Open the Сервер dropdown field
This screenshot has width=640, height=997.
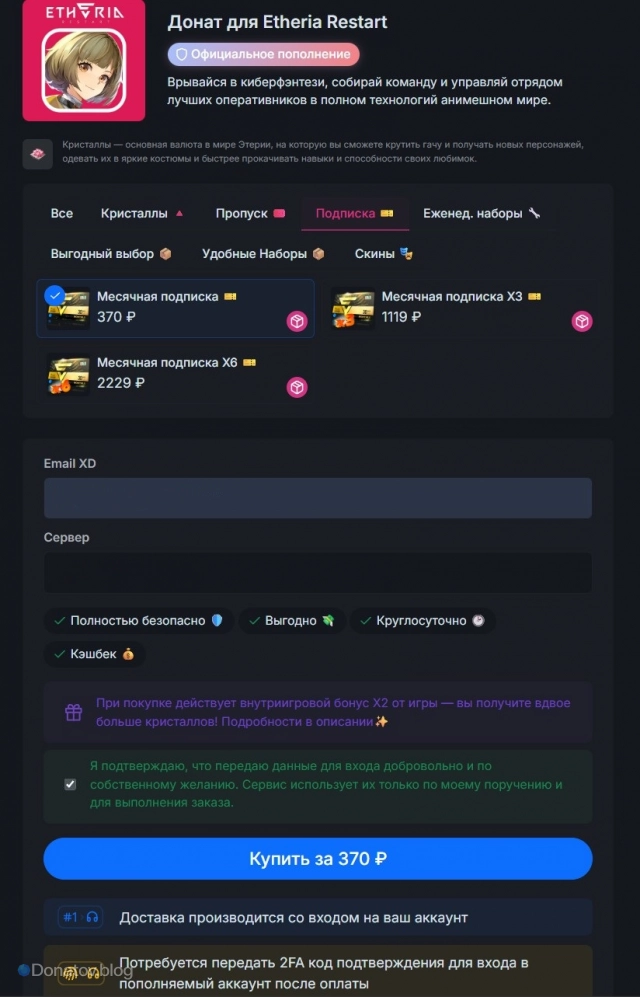click(x=318, y=572)
